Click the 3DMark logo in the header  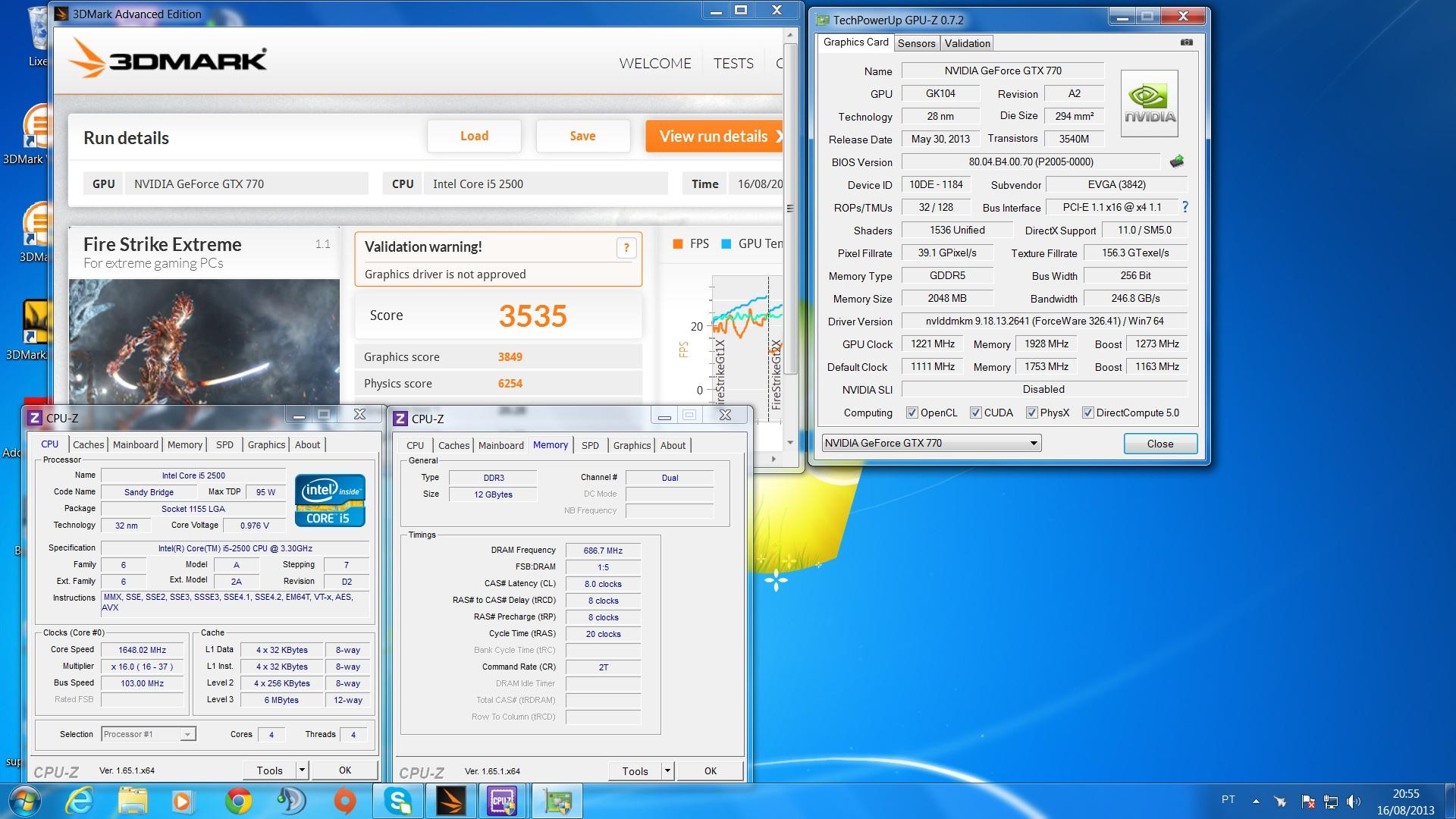pyautogui.click(x=168, y=58)
